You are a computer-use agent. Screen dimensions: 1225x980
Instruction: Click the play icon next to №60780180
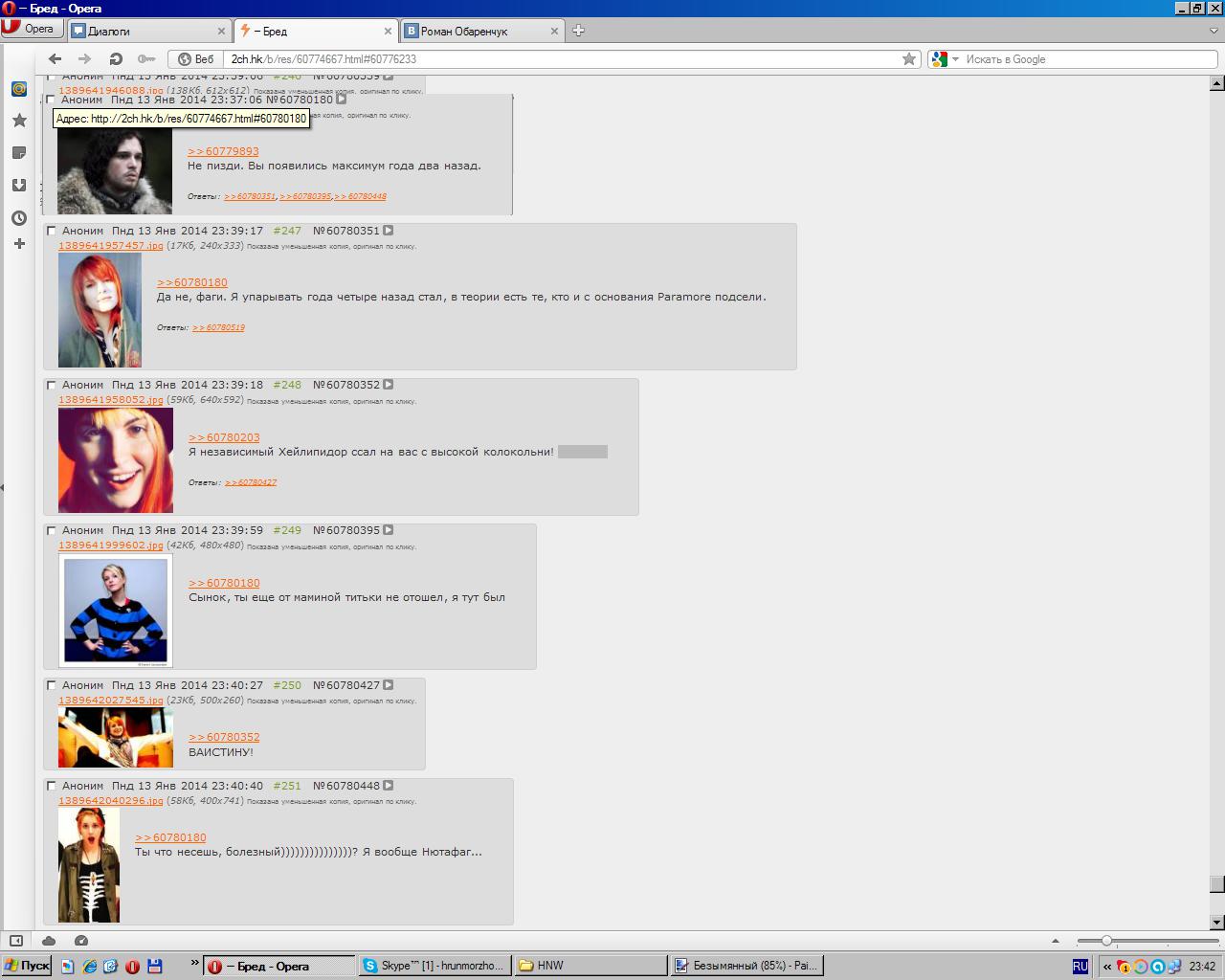[x=342, y=99]
